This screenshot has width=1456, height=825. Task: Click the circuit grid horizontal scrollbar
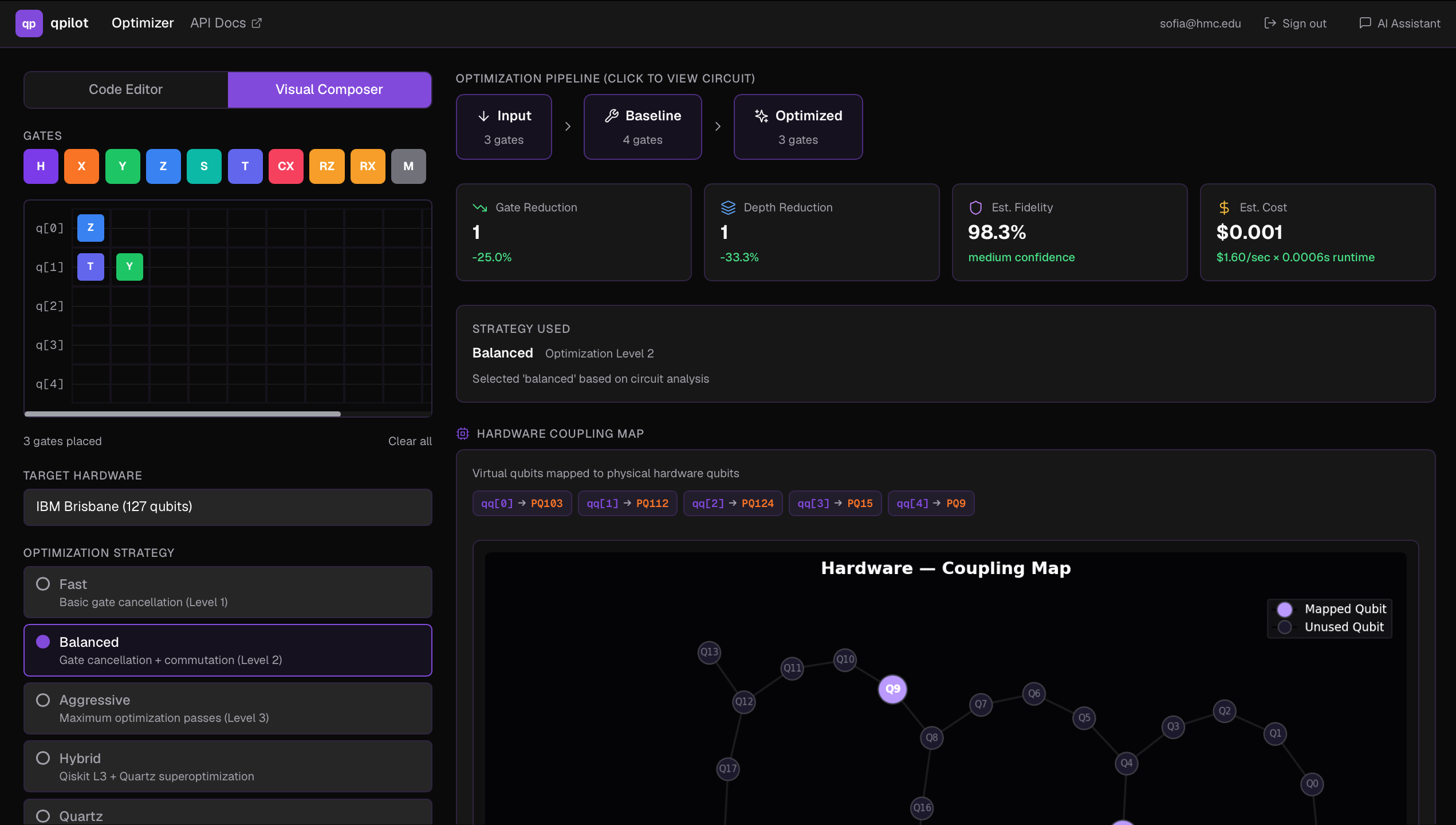182,414
